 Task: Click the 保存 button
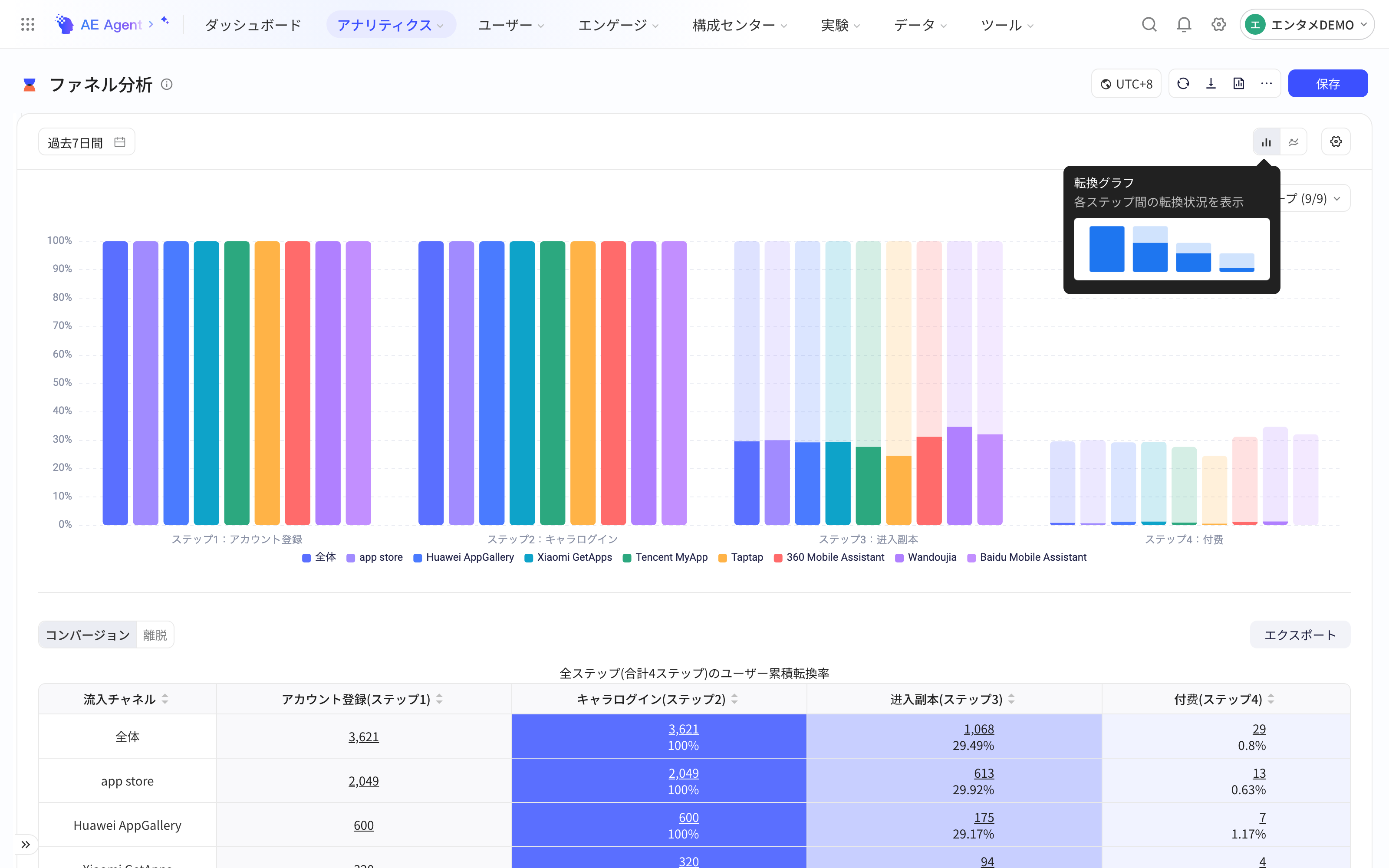[x=1328, y=84]
